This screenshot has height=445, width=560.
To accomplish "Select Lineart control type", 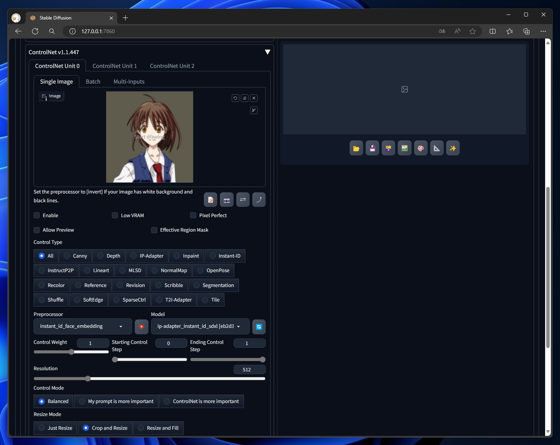I will click(x=96, y=271).
